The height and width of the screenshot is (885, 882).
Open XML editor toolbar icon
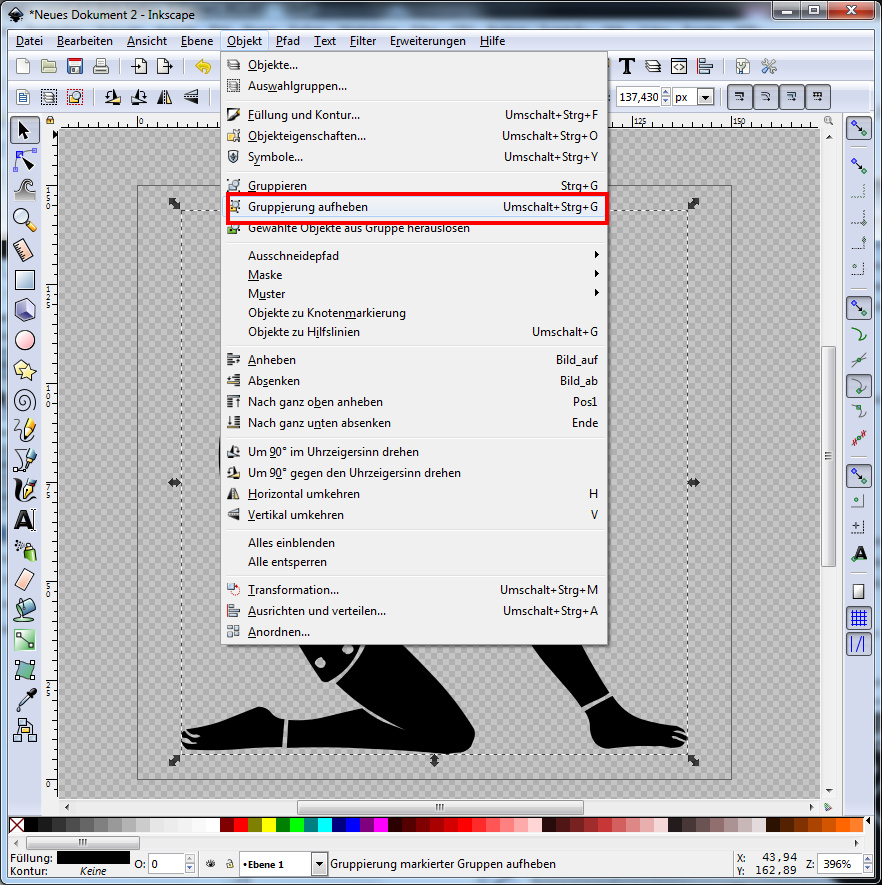[679, 67]
